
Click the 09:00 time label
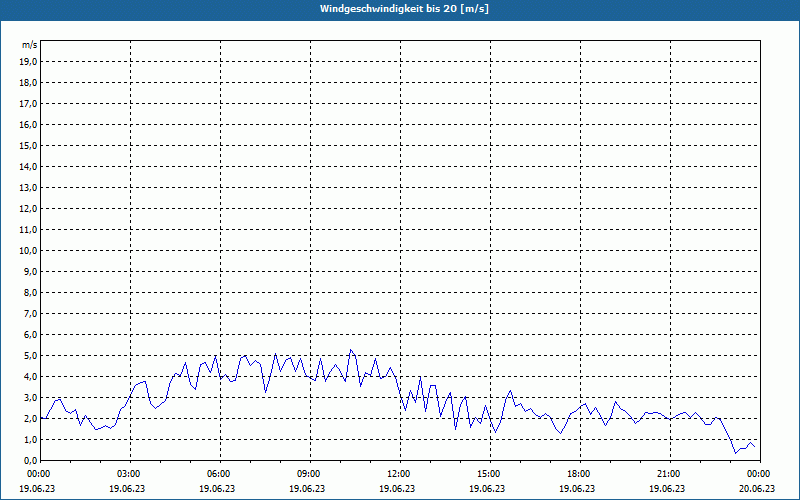(x=310, y=474)
